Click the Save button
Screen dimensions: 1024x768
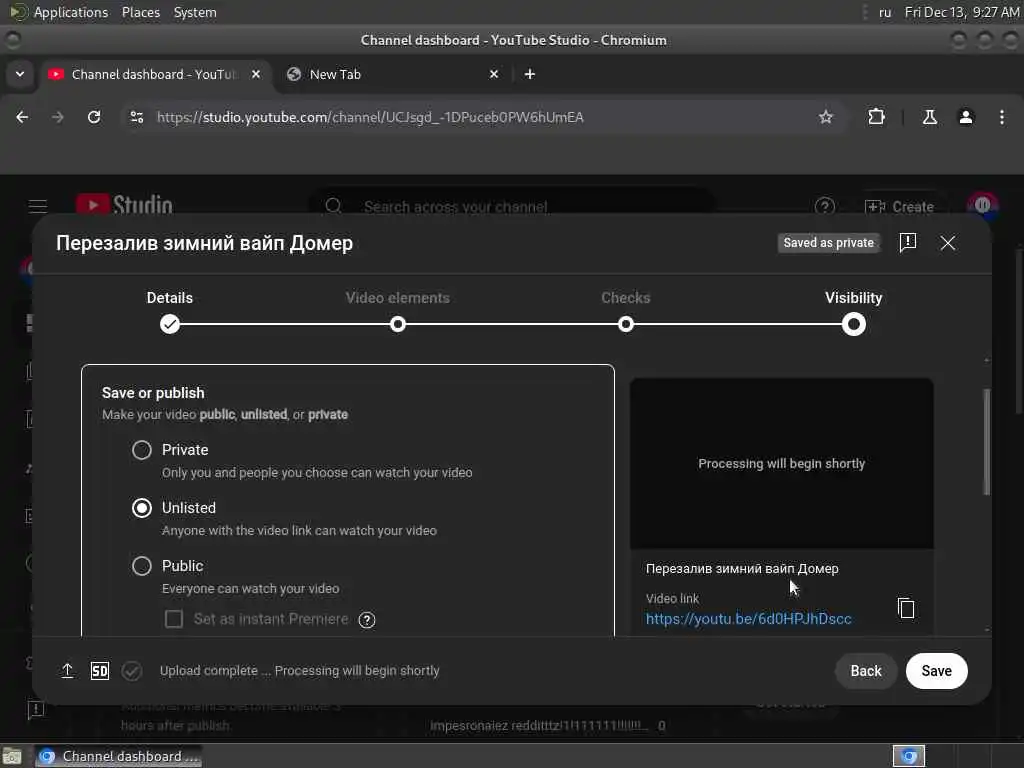[x=936, y=671]
